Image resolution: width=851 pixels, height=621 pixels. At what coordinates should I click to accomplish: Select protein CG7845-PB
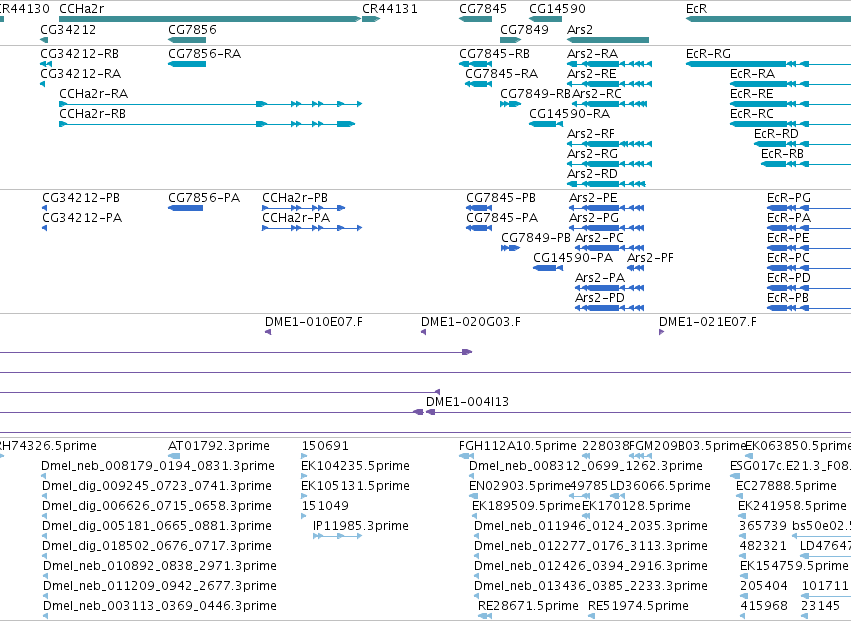tap(479, 208)
